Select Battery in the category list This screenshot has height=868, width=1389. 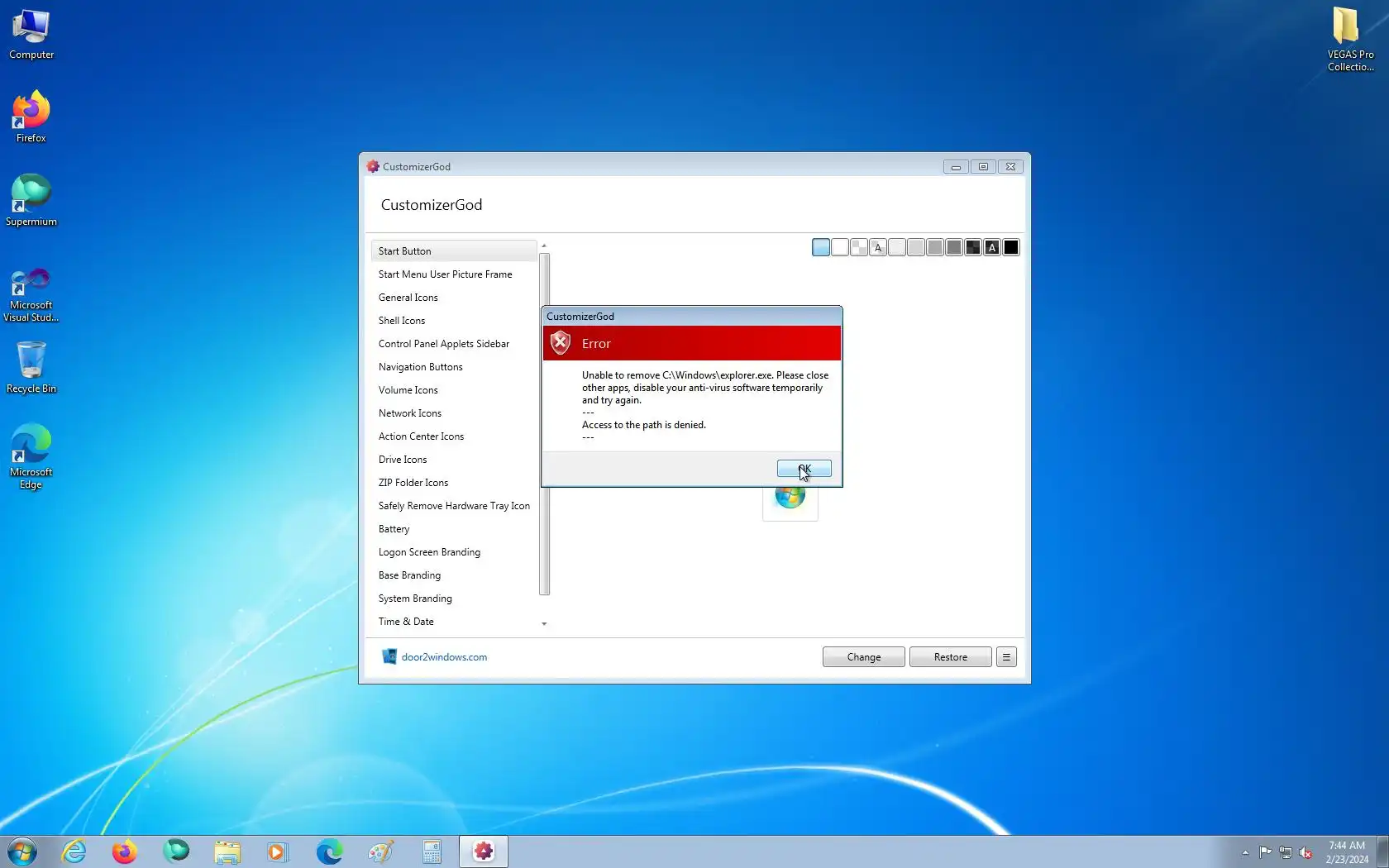point(454,529)
